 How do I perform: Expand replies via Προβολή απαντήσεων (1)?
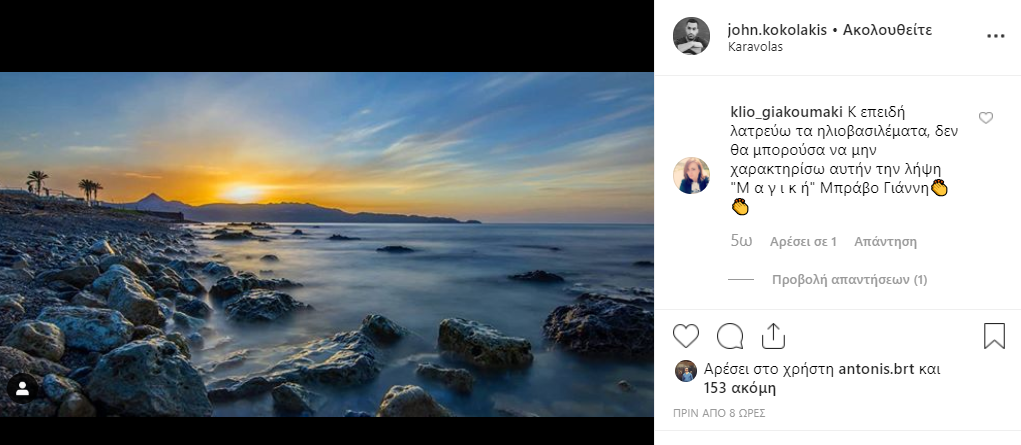point(850,280)
